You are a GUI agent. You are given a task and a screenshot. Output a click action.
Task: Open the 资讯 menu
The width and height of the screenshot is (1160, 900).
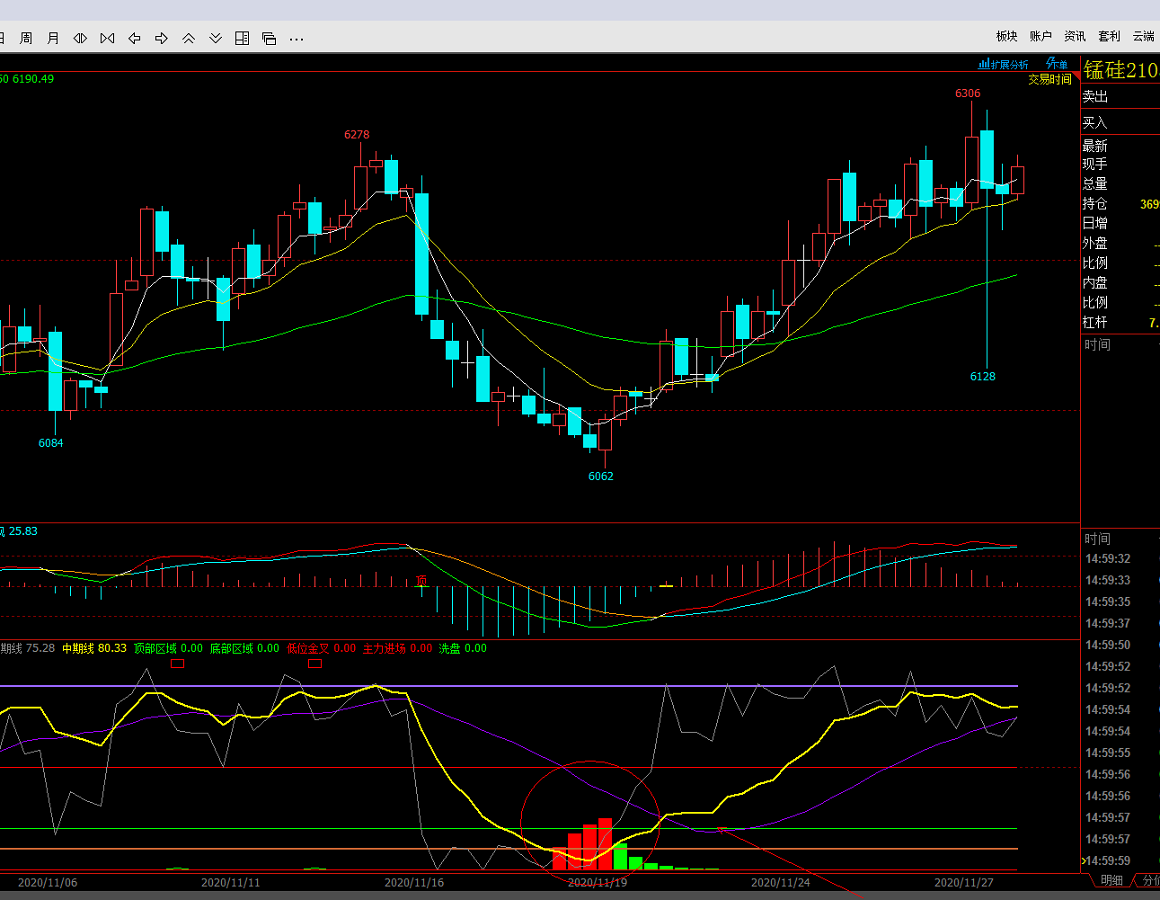(x=1075, y=36)
